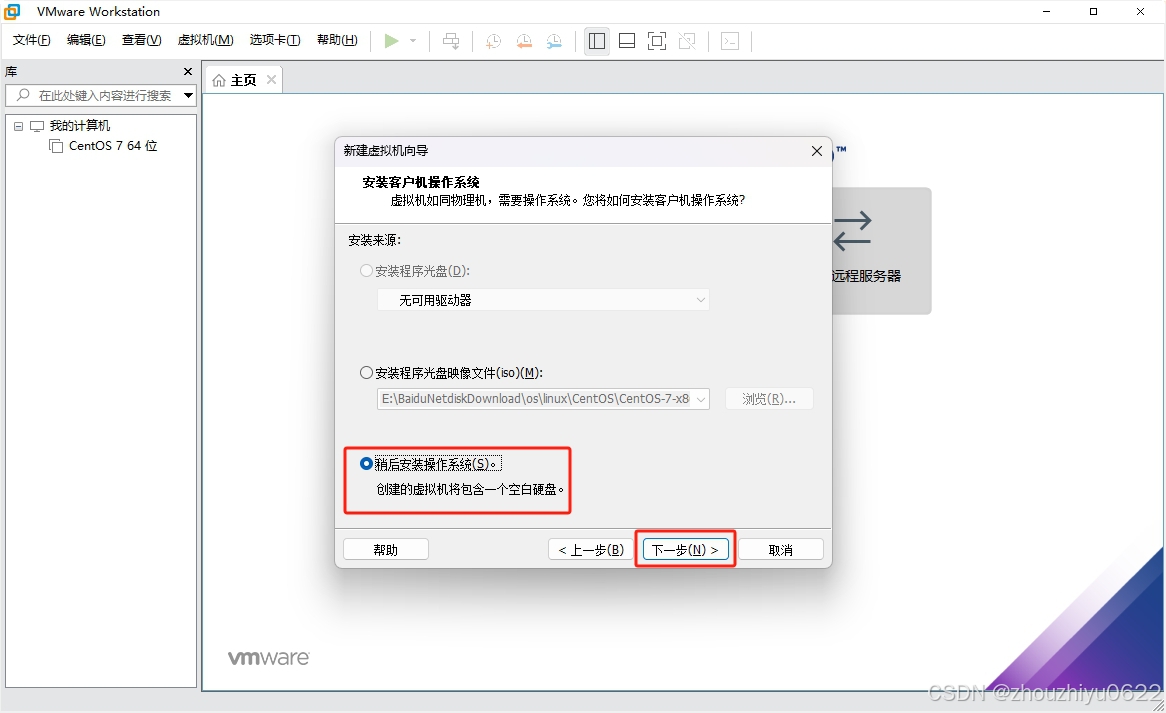Close the 新建虚拟机向导 dialog

pyautogui.click(x=816, y=151)
